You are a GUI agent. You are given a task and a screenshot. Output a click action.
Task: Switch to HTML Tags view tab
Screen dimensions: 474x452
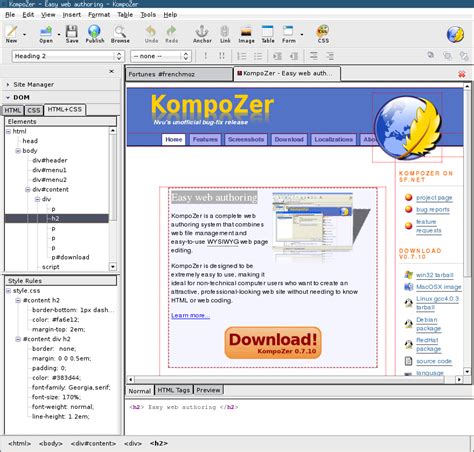[174, 390]
